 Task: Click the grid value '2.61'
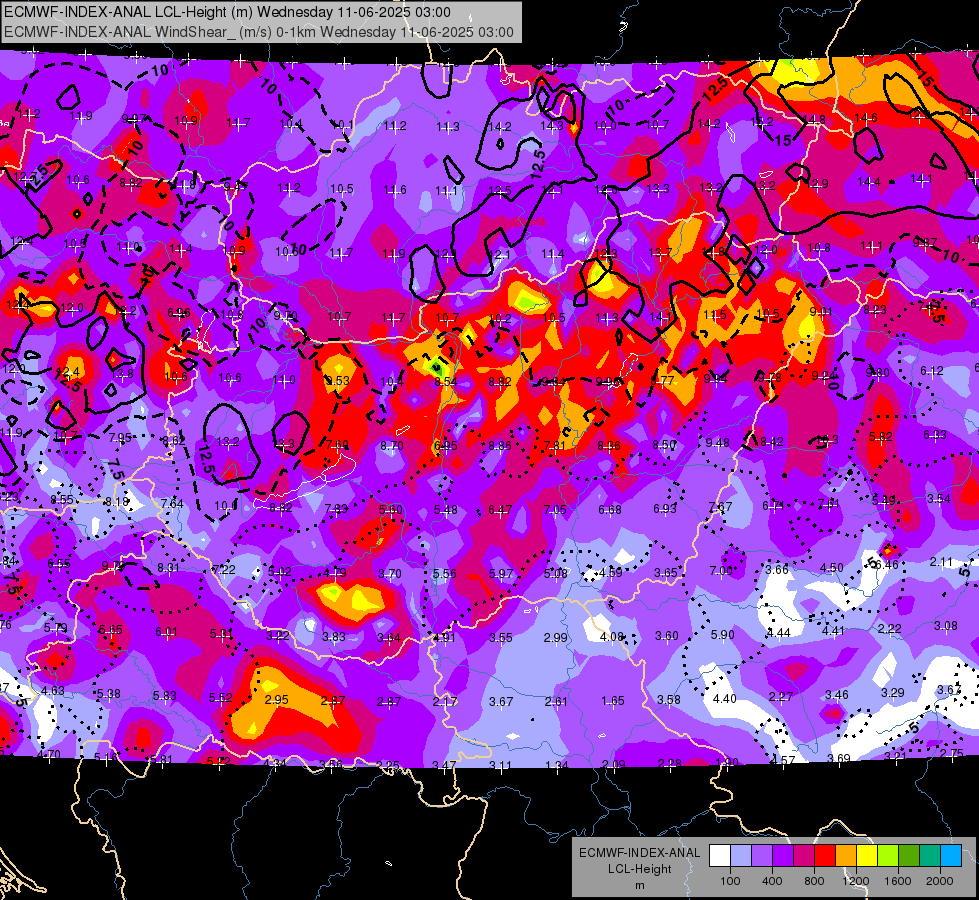coord(556,701)
